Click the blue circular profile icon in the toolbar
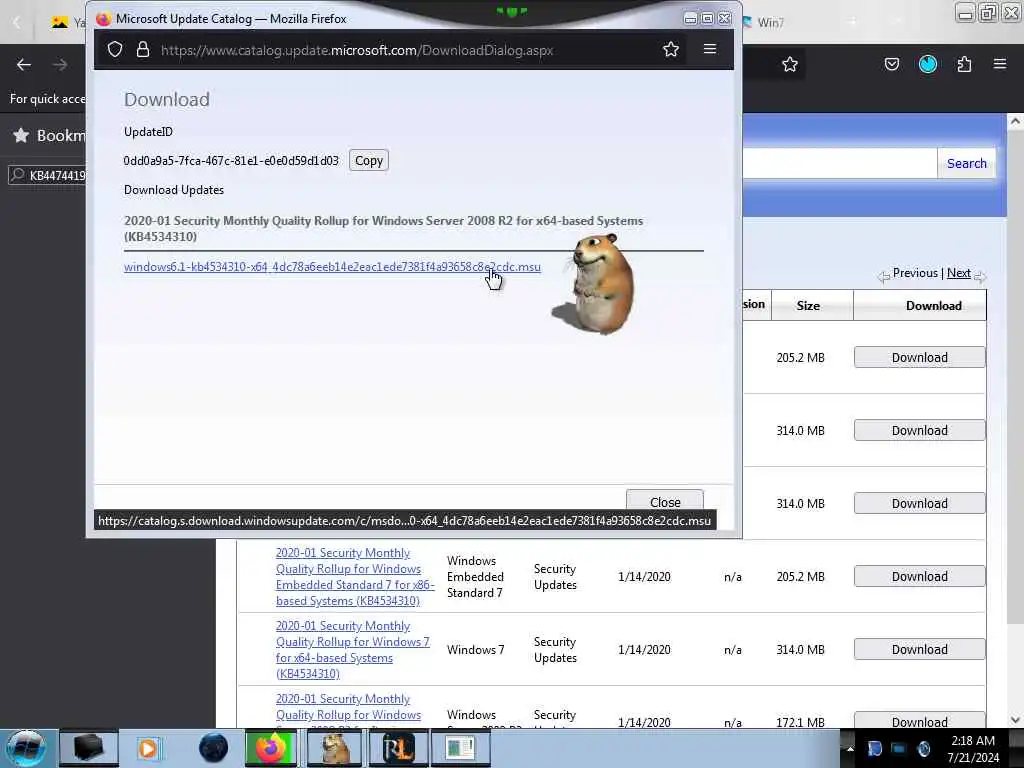The image size is (1024, 768). [928, 64]
